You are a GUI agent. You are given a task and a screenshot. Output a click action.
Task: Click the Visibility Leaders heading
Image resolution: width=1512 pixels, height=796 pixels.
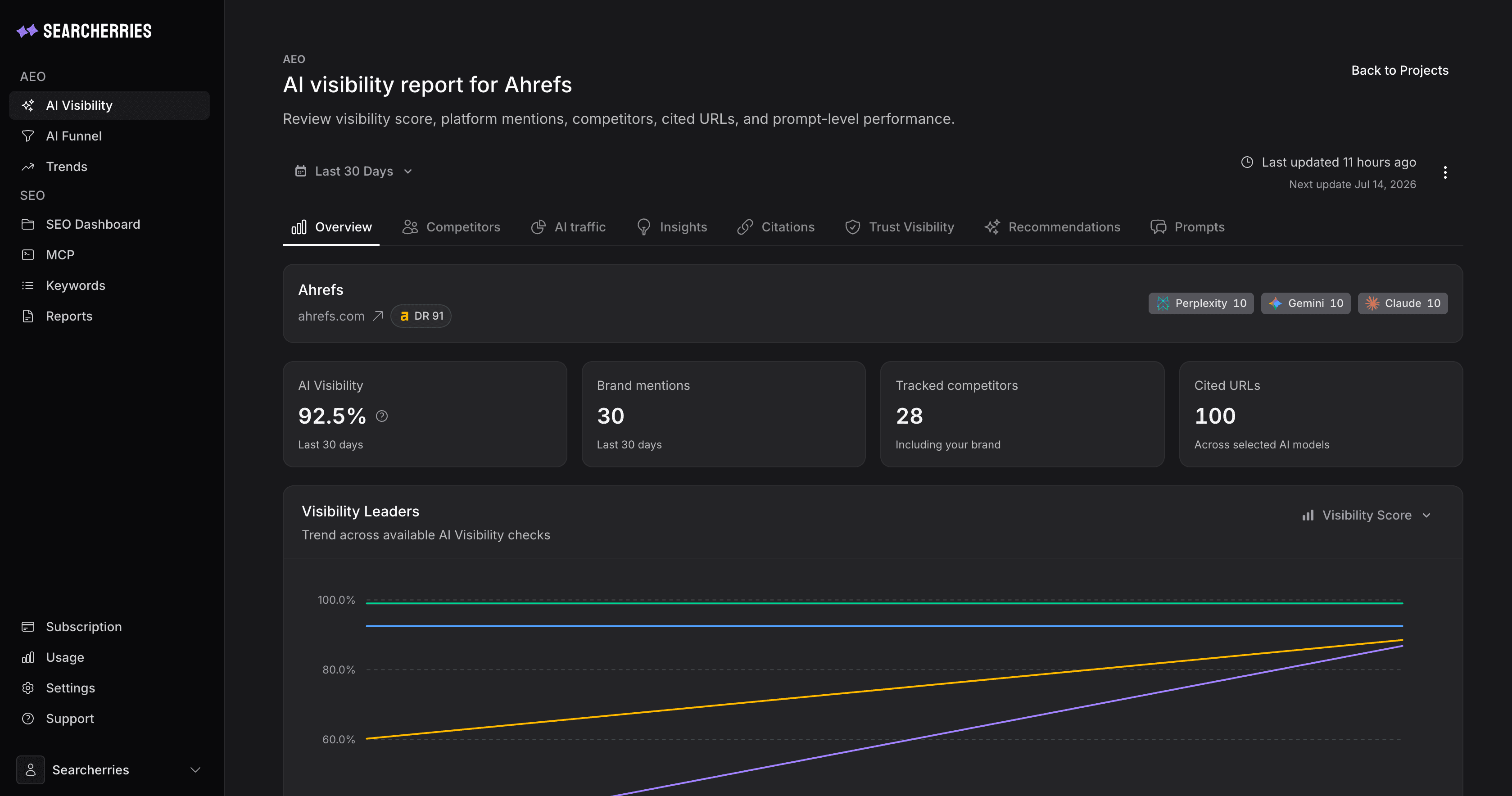[360, 511]
